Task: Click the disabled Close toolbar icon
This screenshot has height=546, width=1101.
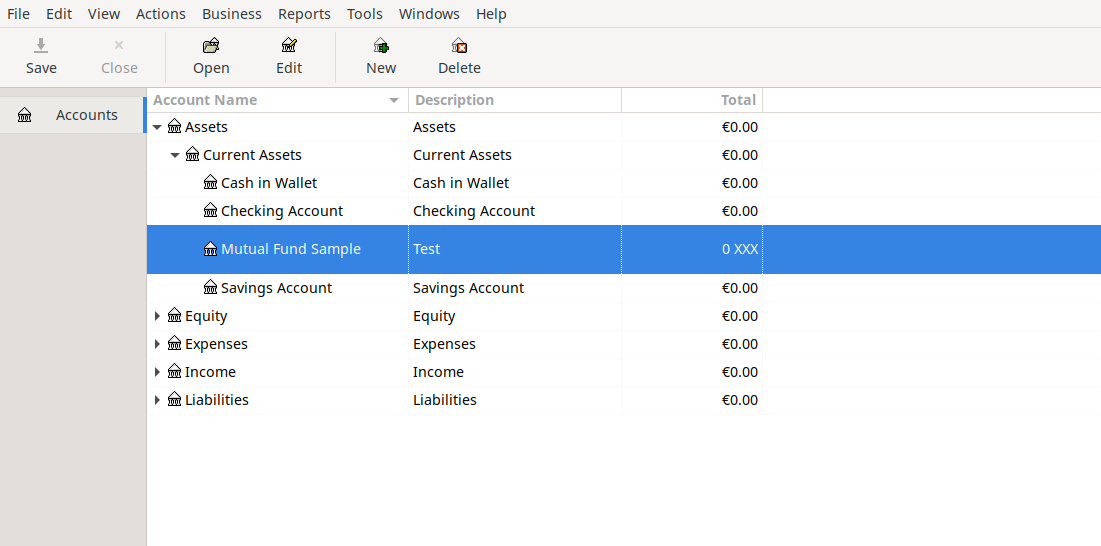Action: tap(119, 46)
